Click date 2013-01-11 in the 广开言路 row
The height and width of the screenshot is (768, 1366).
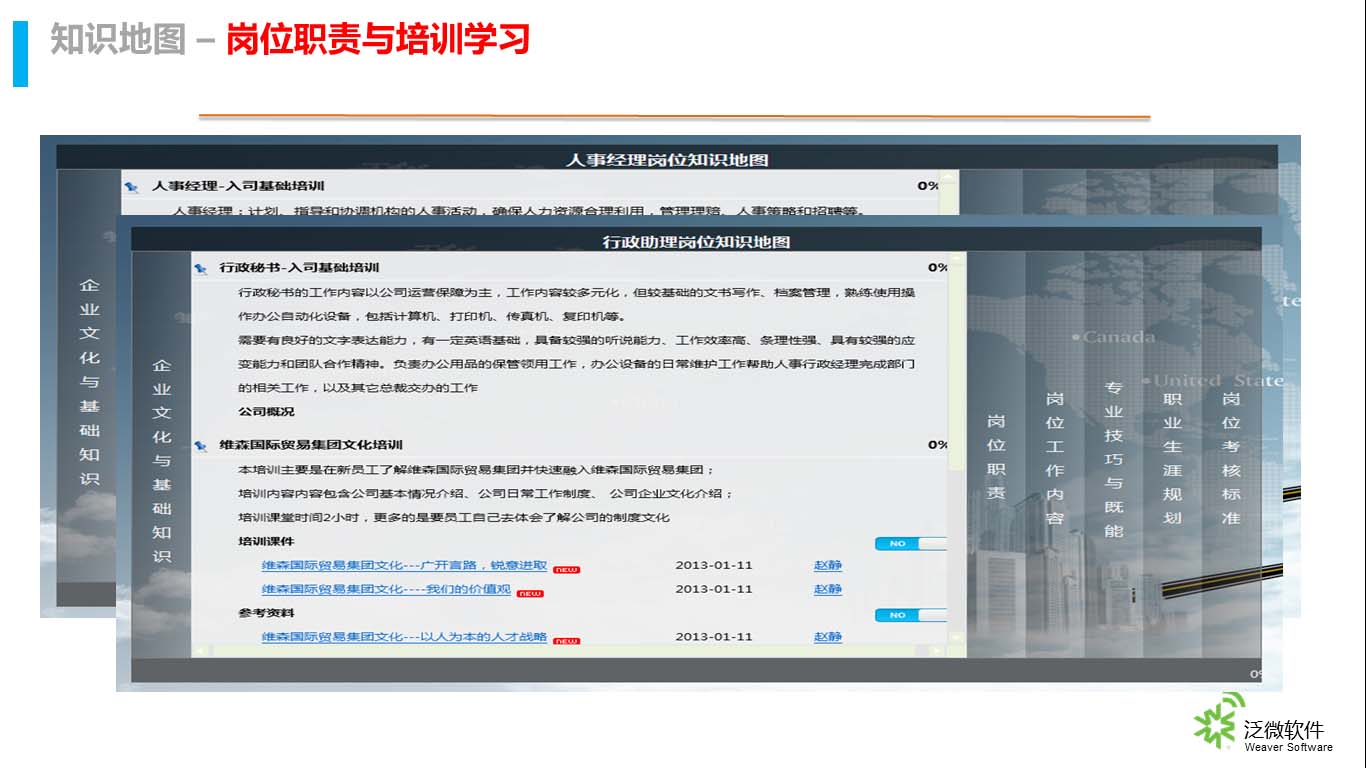pyautogui.click(x=714, y=565)
